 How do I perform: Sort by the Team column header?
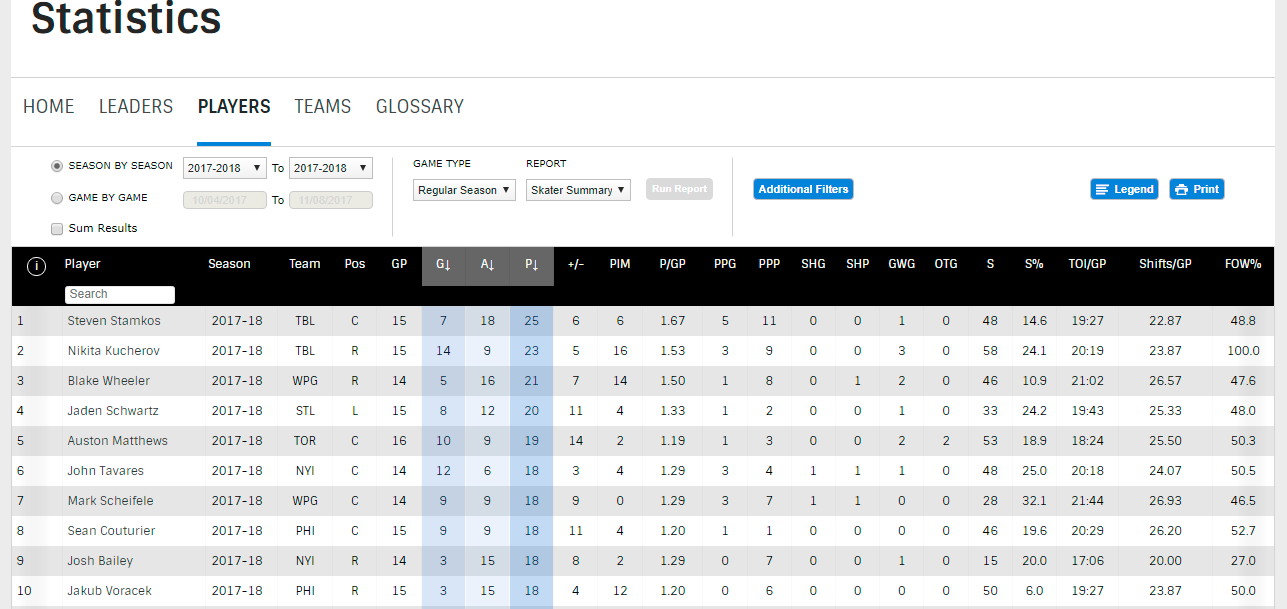305,264
